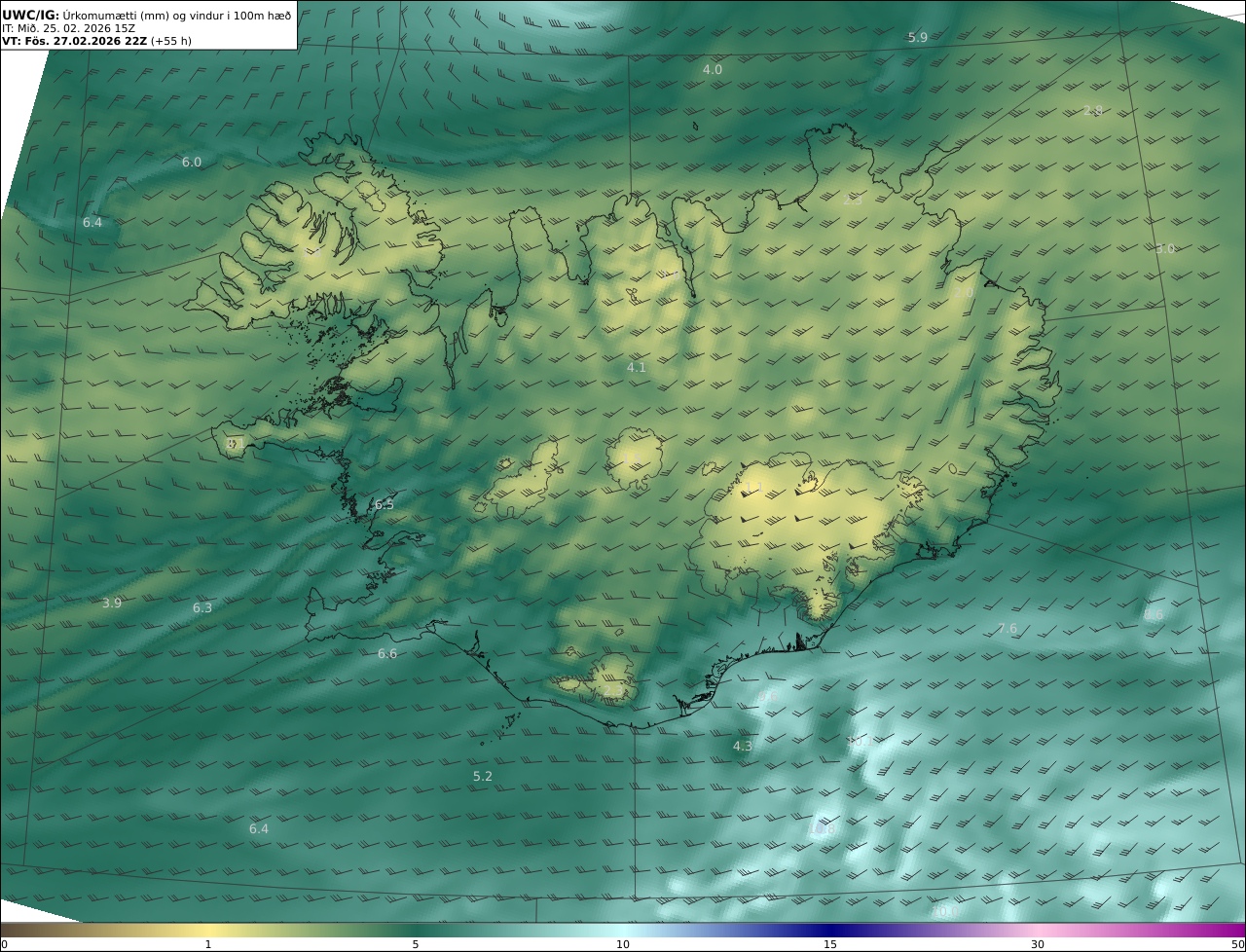
Task: Click the 5.2 precipitation value label
Action: (x=483, y=777)
